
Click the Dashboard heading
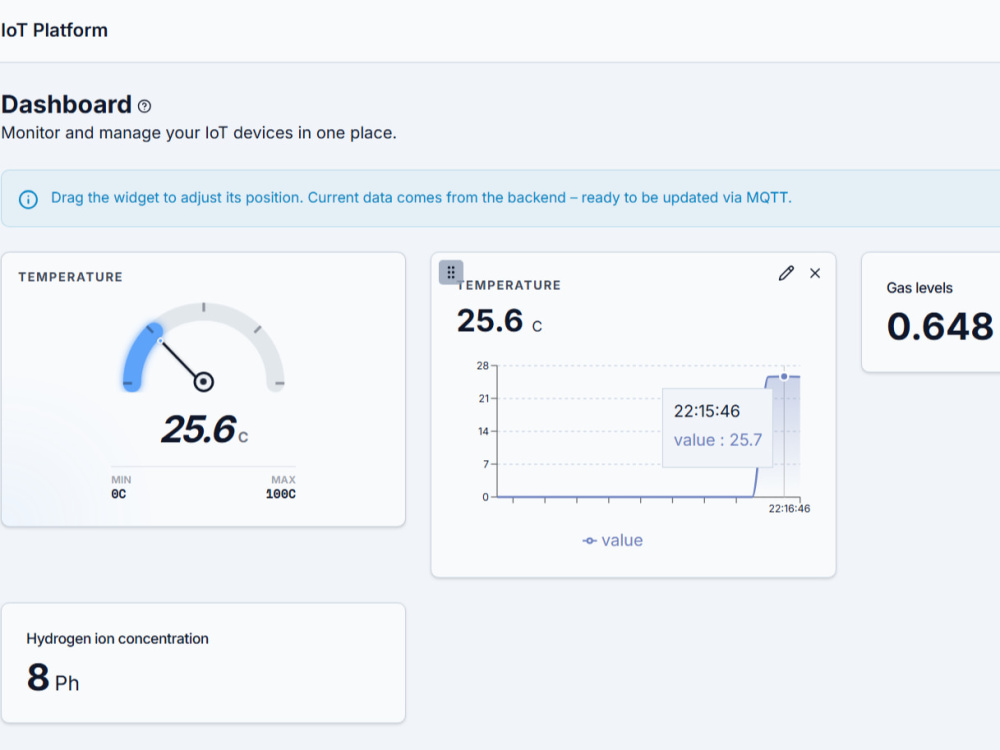coord(66,105)
